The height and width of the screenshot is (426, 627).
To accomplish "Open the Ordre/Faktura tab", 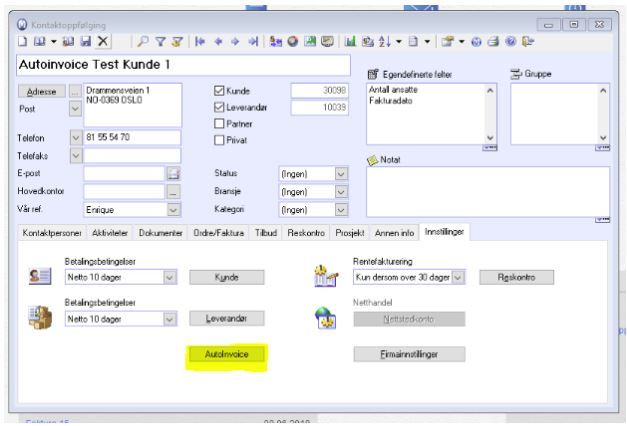I will pos(218,233).
